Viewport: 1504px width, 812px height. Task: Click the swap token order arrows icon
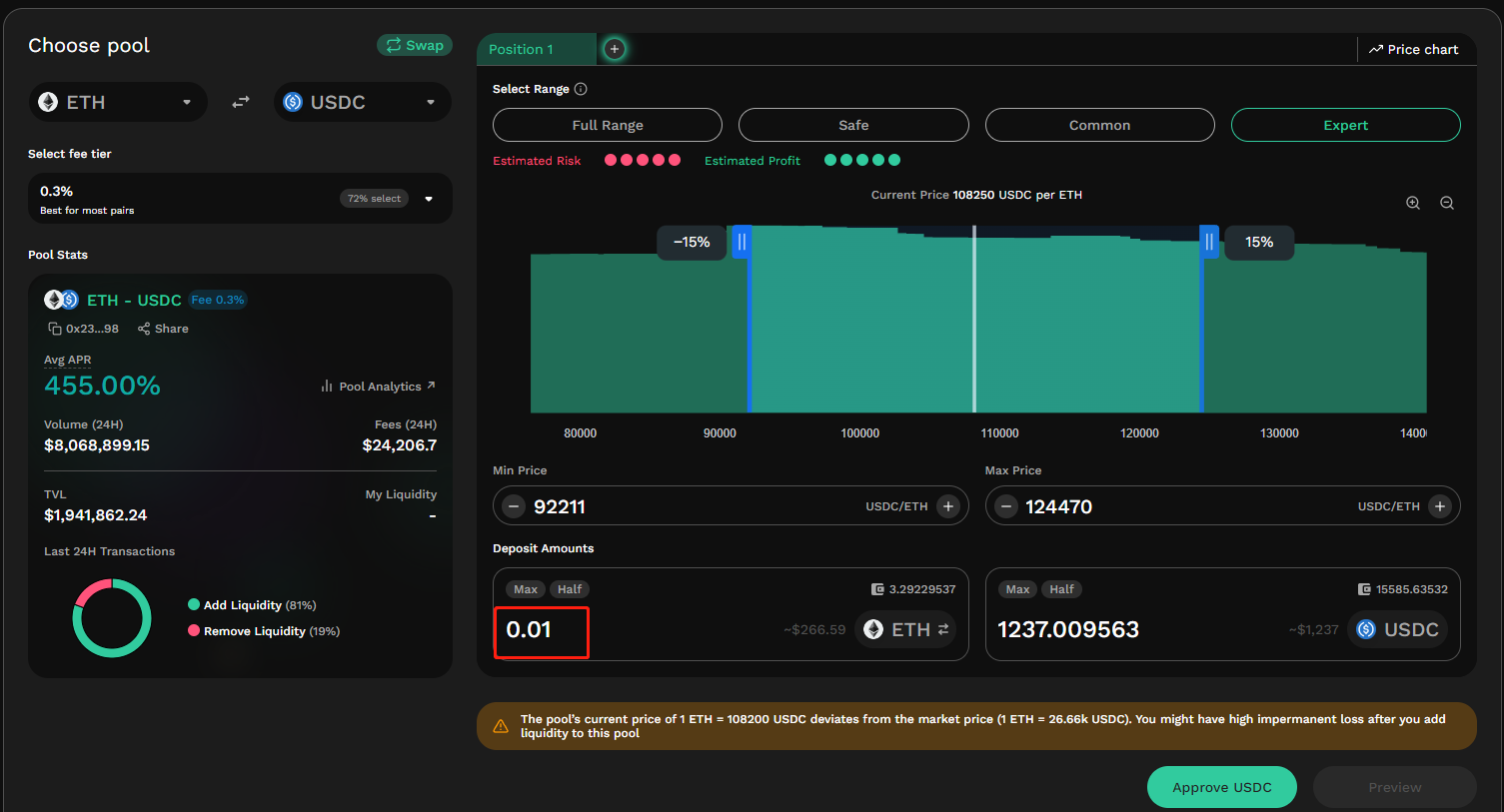point(241,102)
